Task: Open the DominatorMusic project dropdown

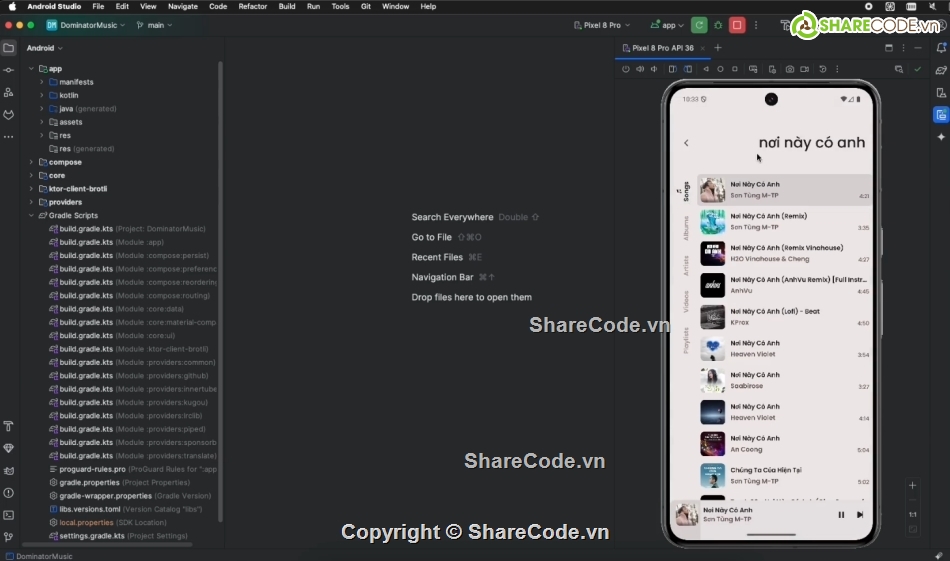Action: (x=86, y=25)
